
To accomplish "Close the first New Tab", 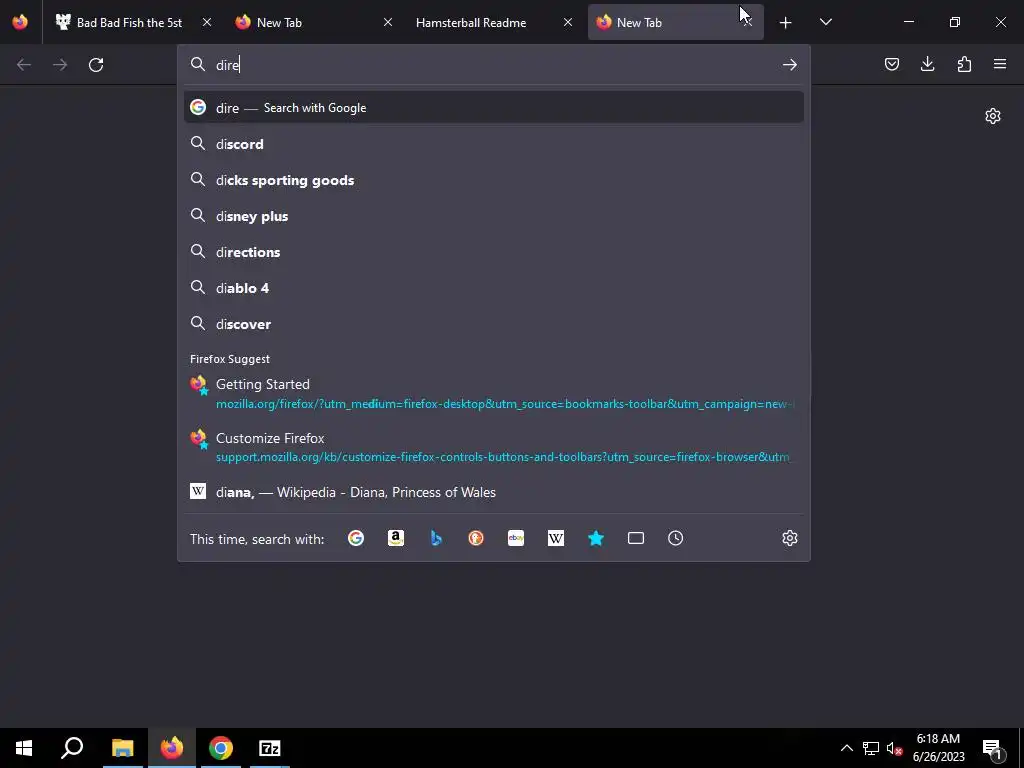I will coord(387,22).
